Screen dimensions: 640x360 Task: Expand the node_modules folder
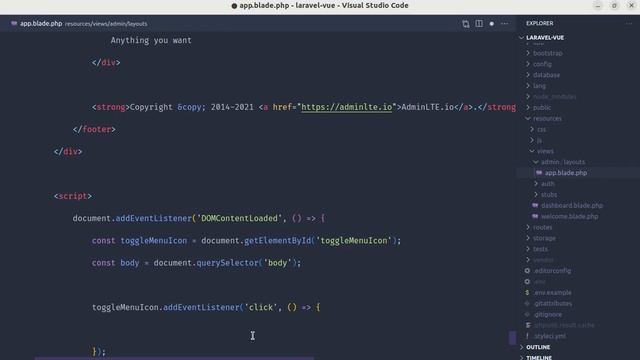point(554,97)
